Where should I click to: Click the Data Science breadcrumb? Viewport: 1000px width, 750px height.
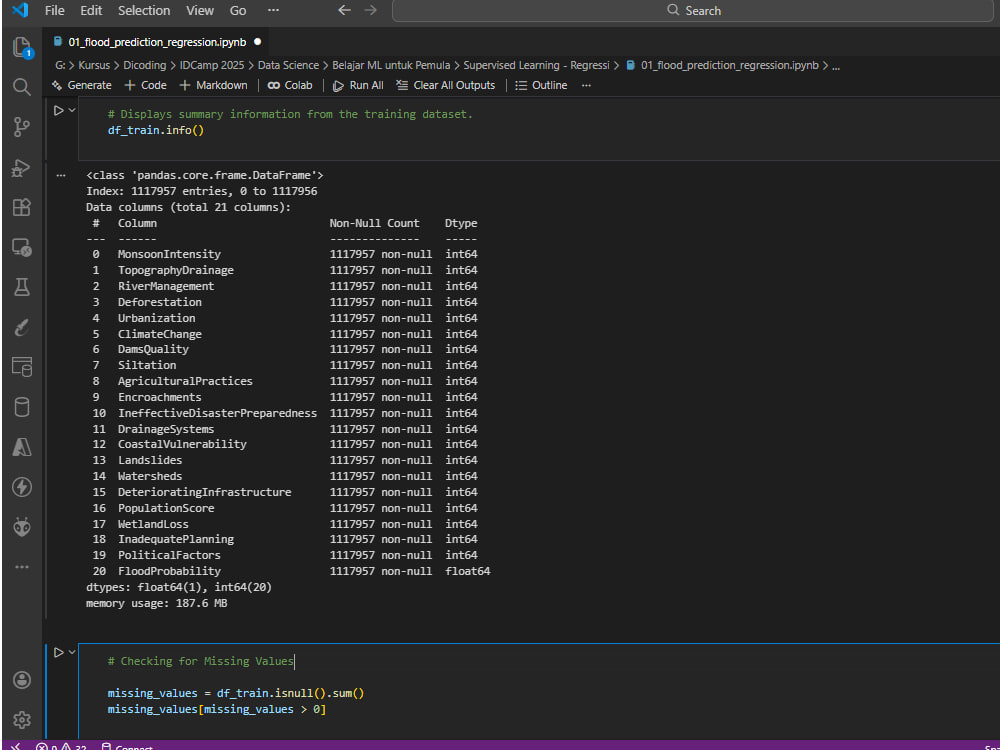pyautogui.click(x=288, y=65)
